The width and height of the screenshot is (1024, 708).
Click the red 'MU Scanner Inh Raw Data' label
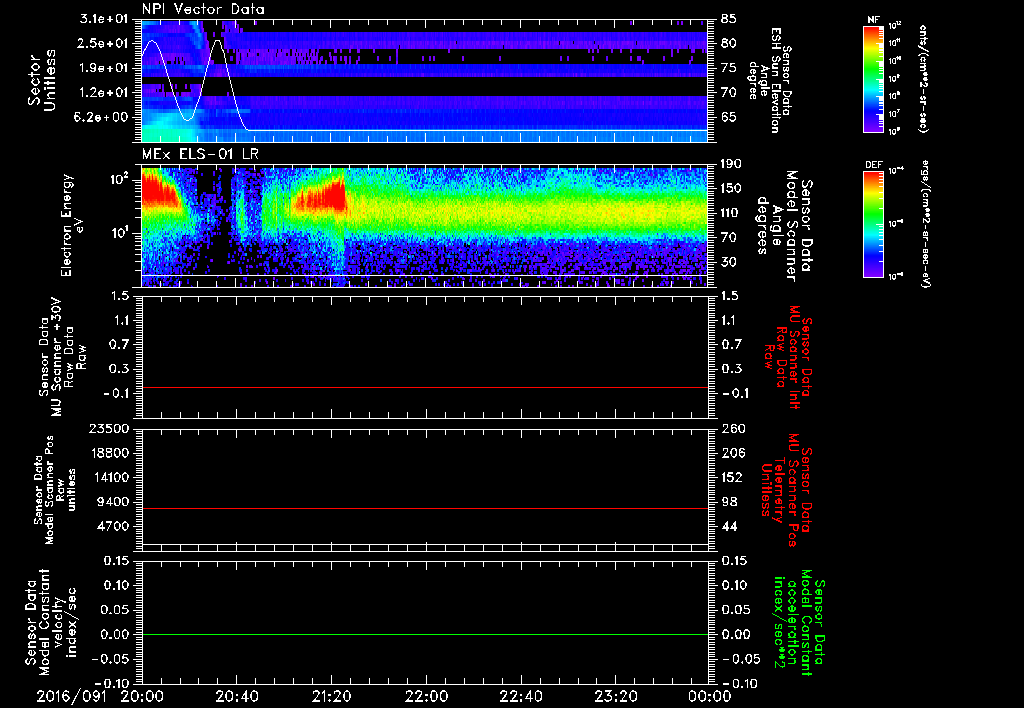pyautogui.click(x=786, y=357)
